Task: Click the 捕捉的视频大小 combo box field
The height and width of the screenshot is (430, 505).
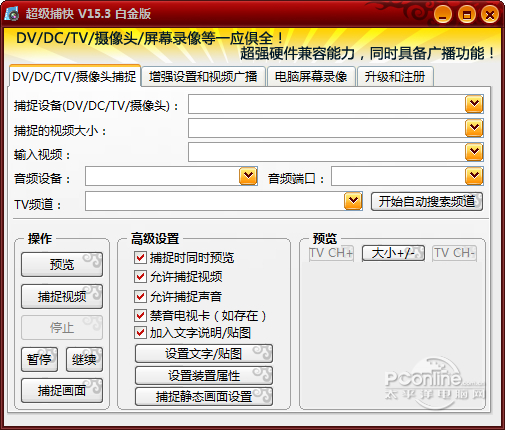Action: [x=336, y=128]
